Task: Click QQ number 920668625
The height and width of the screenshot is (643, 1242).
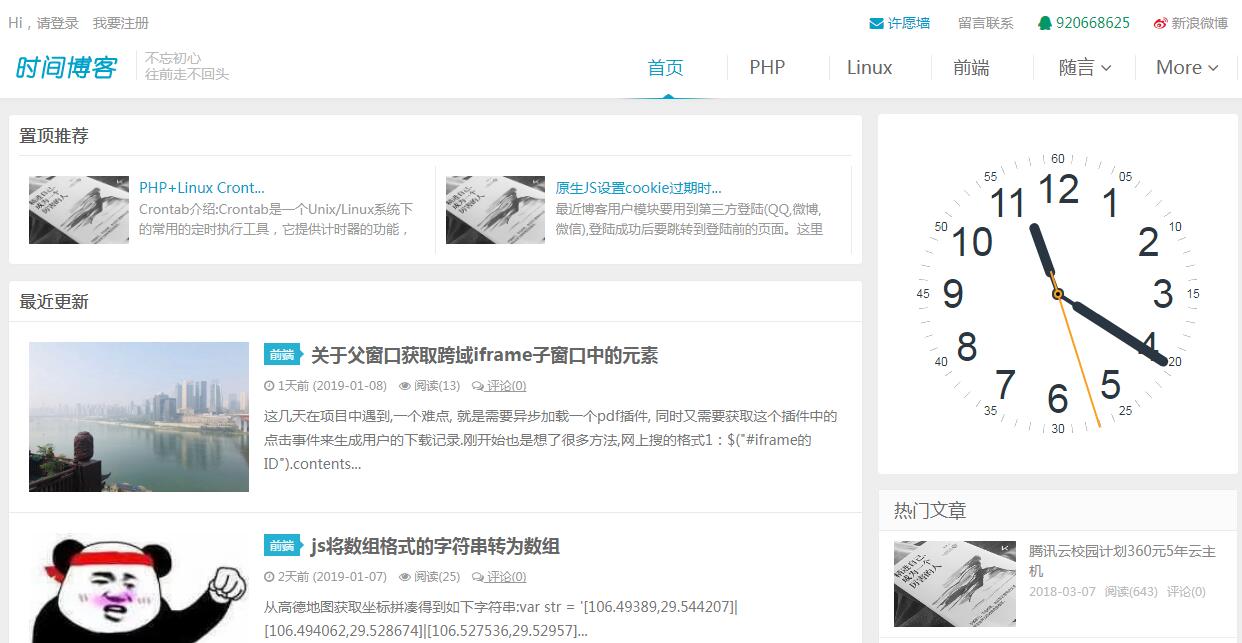Action: click(x=1093, y=23)
